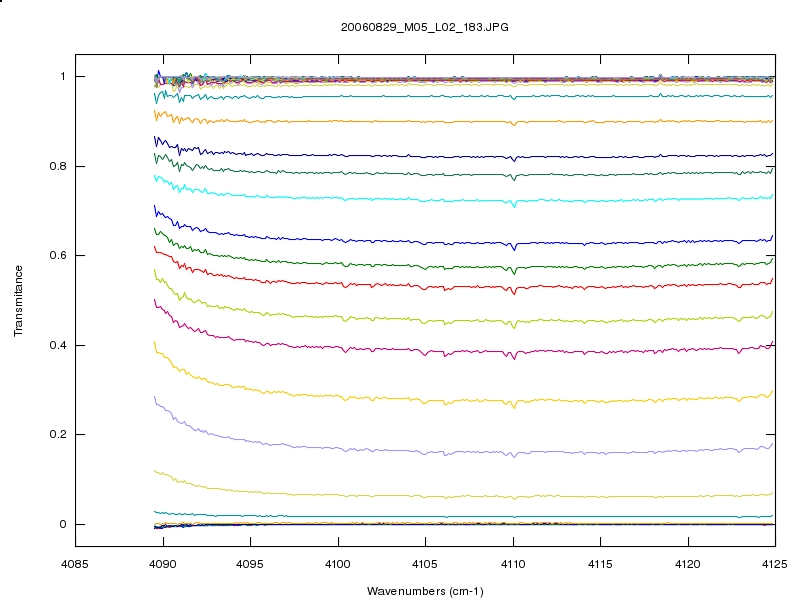800x600 pixels.
Task: Click x-axis tick label 4125
Action: (x=775, y=564)
